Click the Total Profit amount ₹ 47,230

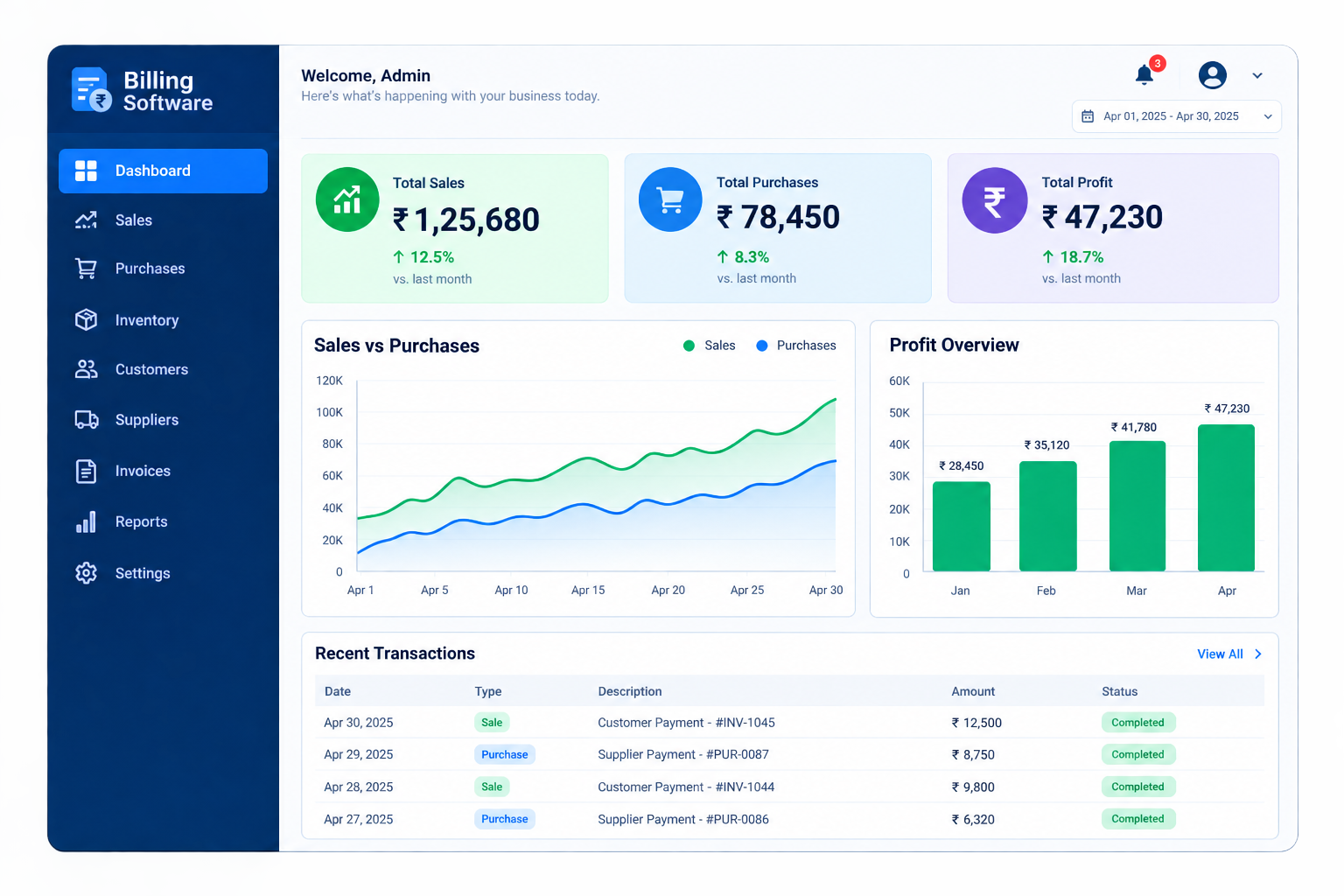pos(1102,217)
